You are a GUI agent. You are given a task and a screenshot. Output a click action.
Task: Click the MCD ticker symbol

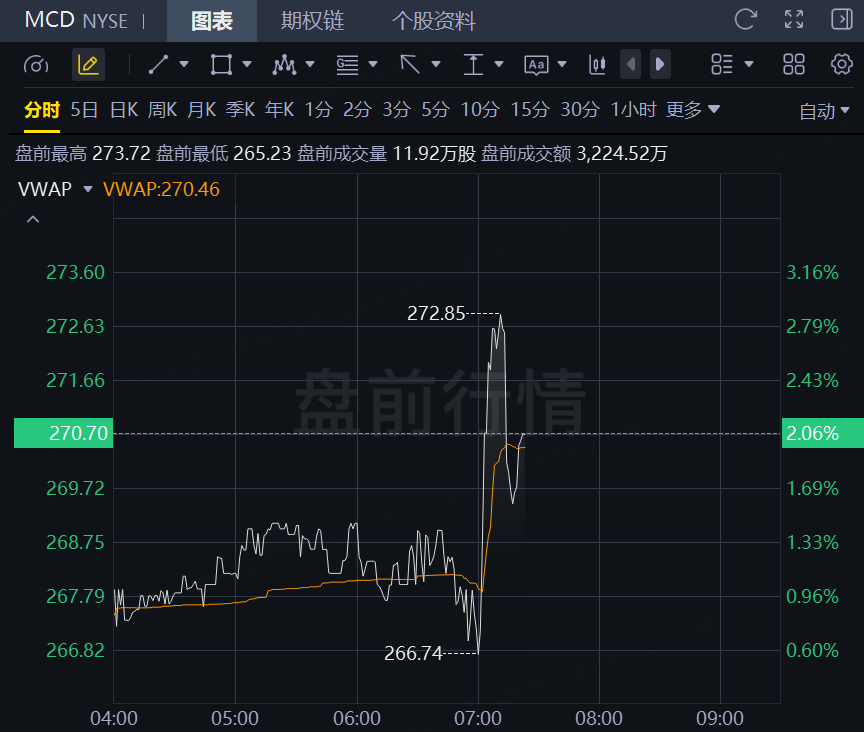pos(50,20)
